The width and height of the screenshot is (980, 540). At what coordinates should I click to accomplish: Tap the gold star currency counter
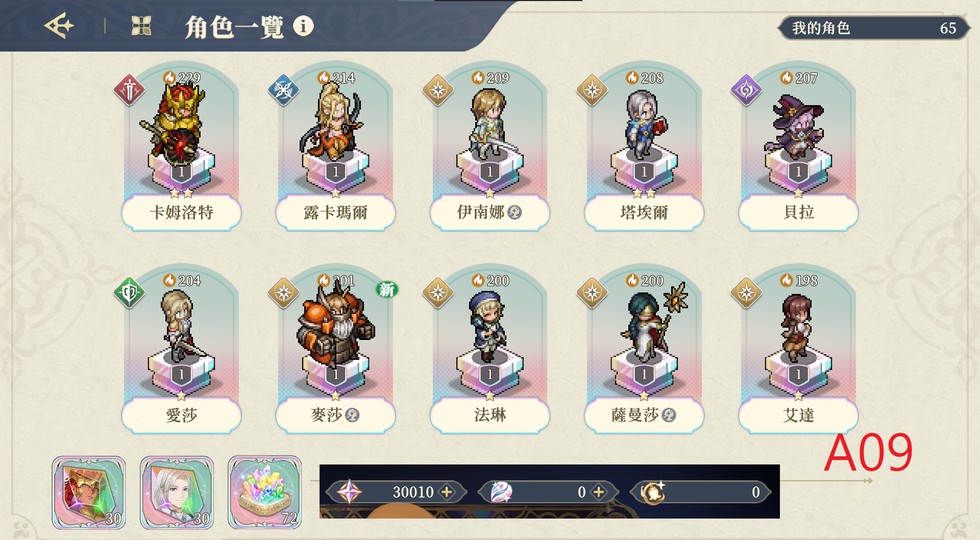pos(701,492)
